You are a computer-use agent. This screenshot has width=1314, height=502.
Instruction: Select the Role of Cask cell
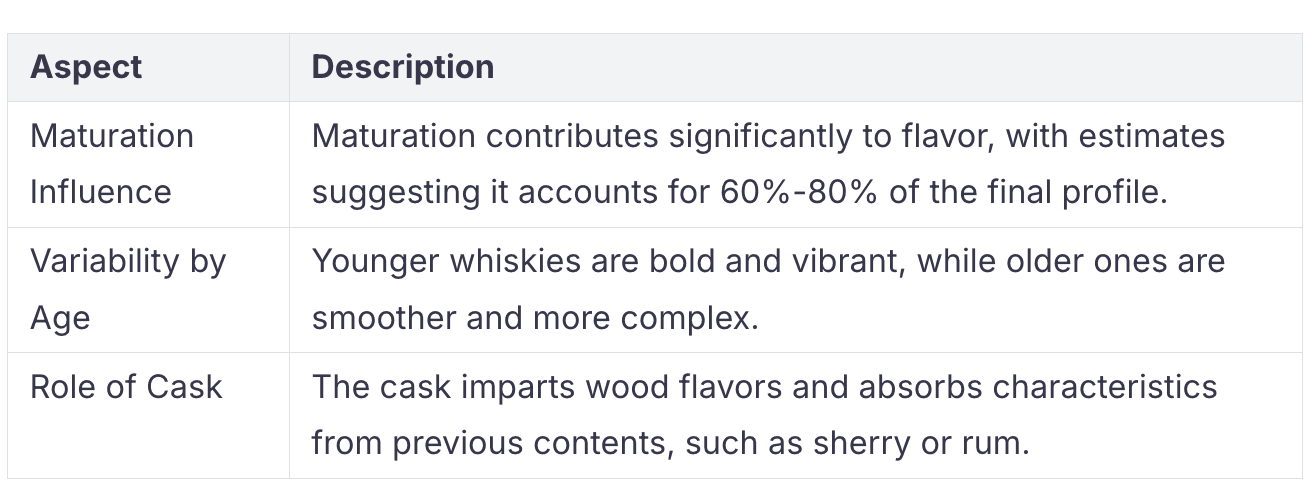coord(149,415)
